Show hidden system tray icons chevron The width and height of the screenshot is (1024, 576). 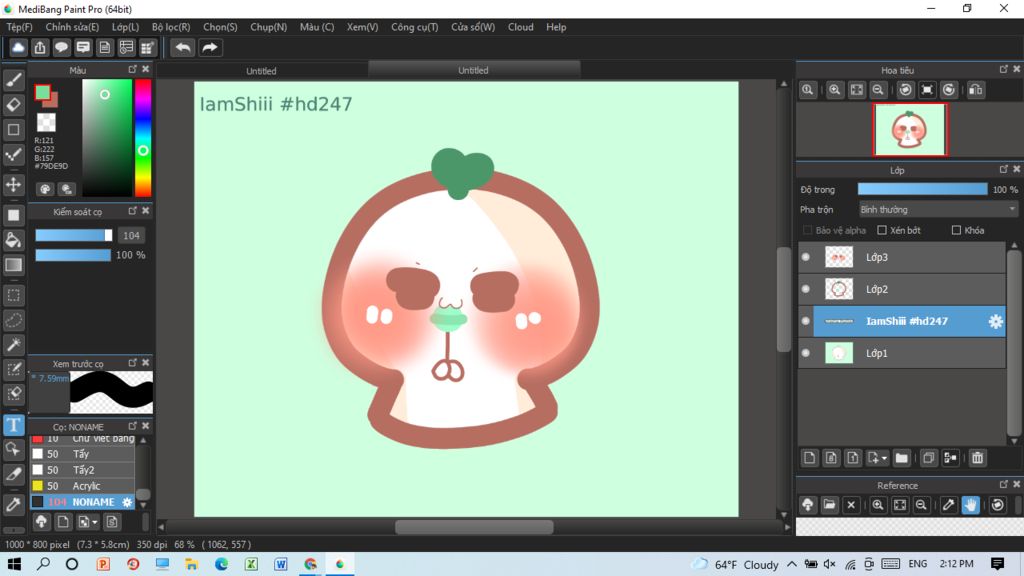click(x=792, y=564)
